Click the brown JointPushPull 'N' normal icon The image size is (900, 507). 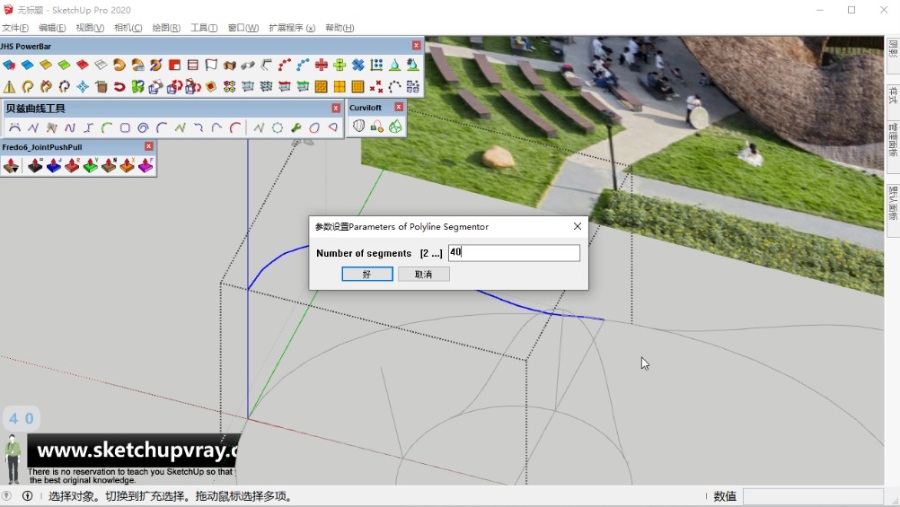tap(108, 166)
